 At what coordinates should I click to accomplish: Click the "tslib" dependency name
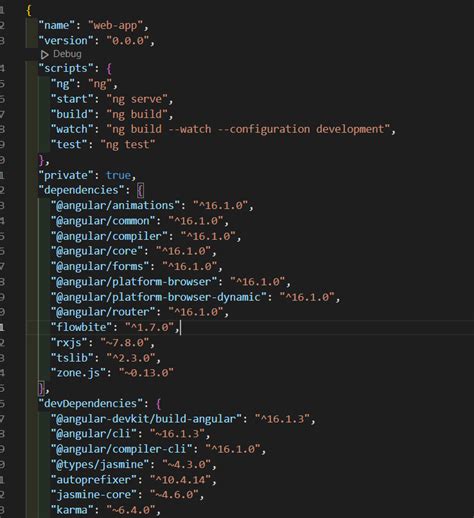[x=72, y=358]
